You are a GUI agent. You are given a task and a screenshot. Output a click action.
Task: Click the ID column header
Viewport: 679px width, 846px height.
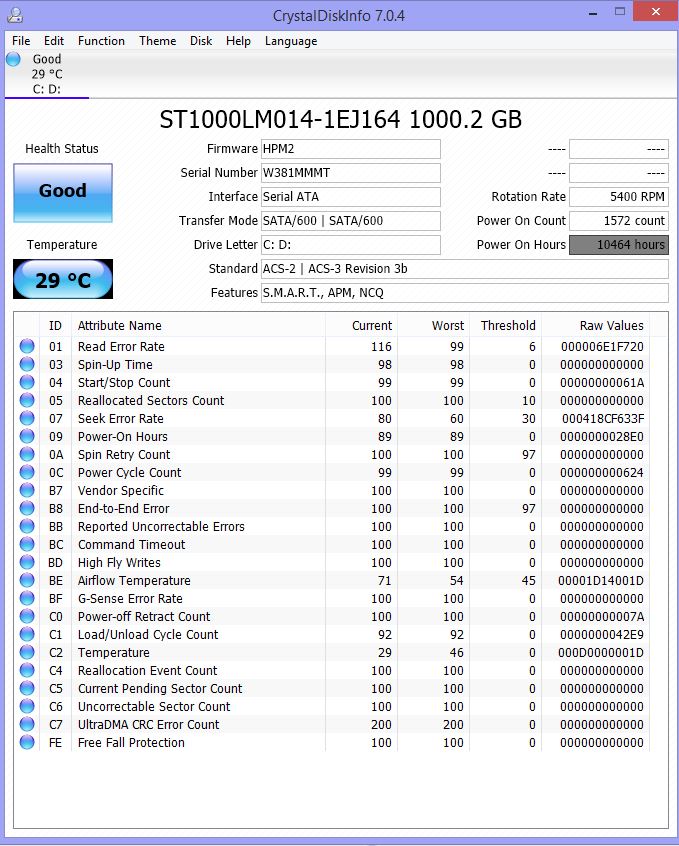tap(56, 325)
